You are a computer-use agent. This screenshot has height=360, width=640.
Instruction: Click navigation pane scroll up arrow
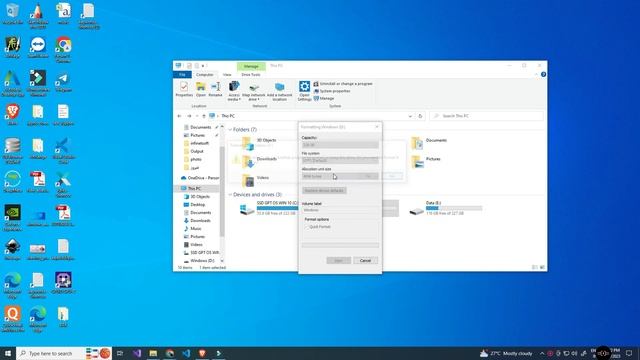pos(222,127)
